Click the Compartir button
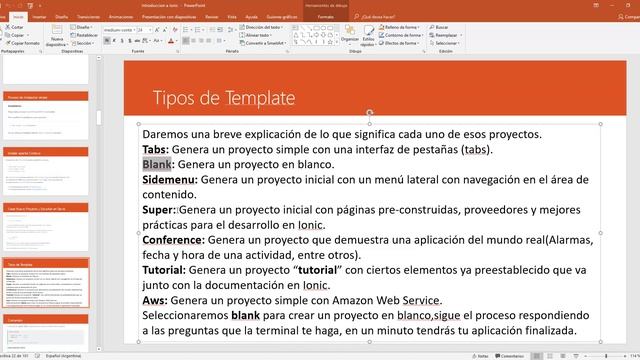Screen dimensions: 640x360 (629, 17)
